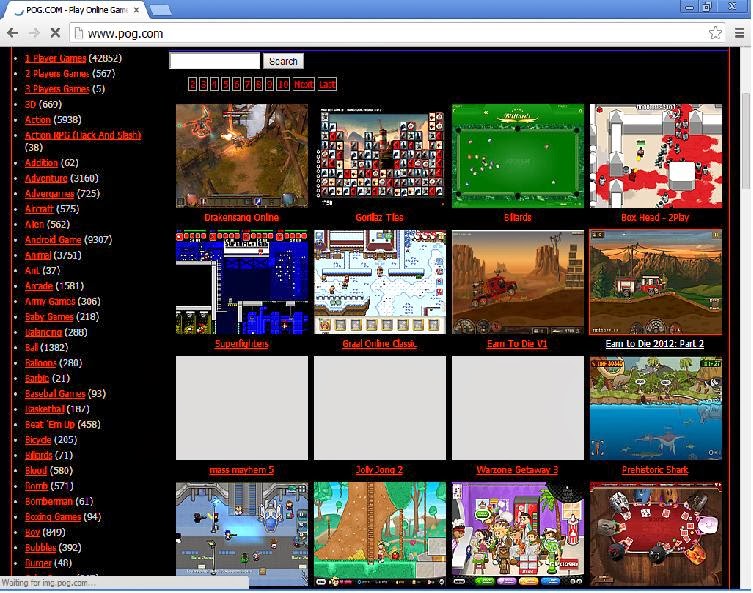Open the Basketball category link

[x=45, y=409]
